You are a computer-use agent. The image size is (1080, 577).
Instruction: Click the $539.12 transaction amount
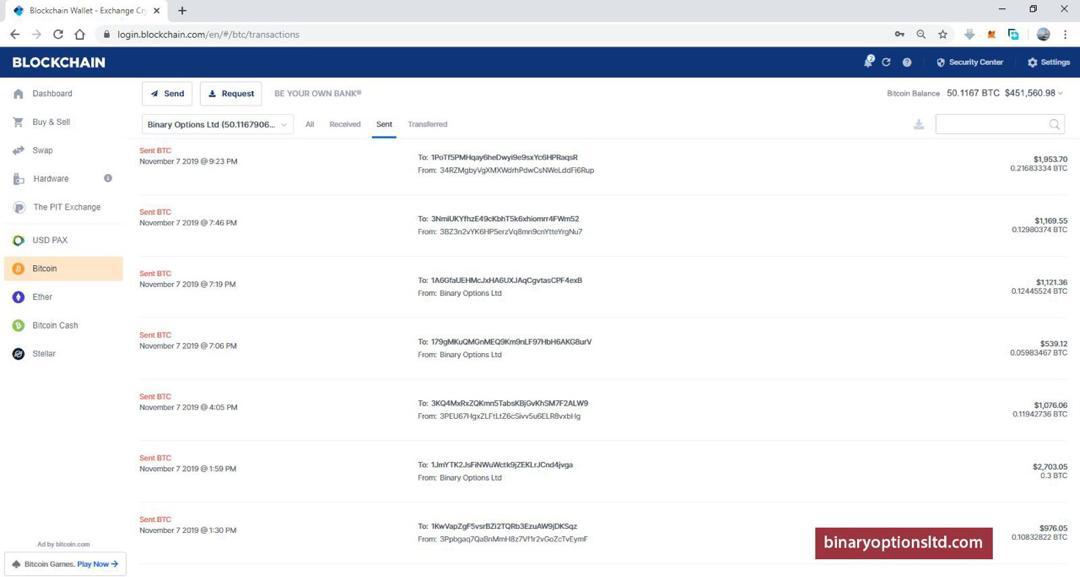pyautogui.click(x=1053, y=344)
